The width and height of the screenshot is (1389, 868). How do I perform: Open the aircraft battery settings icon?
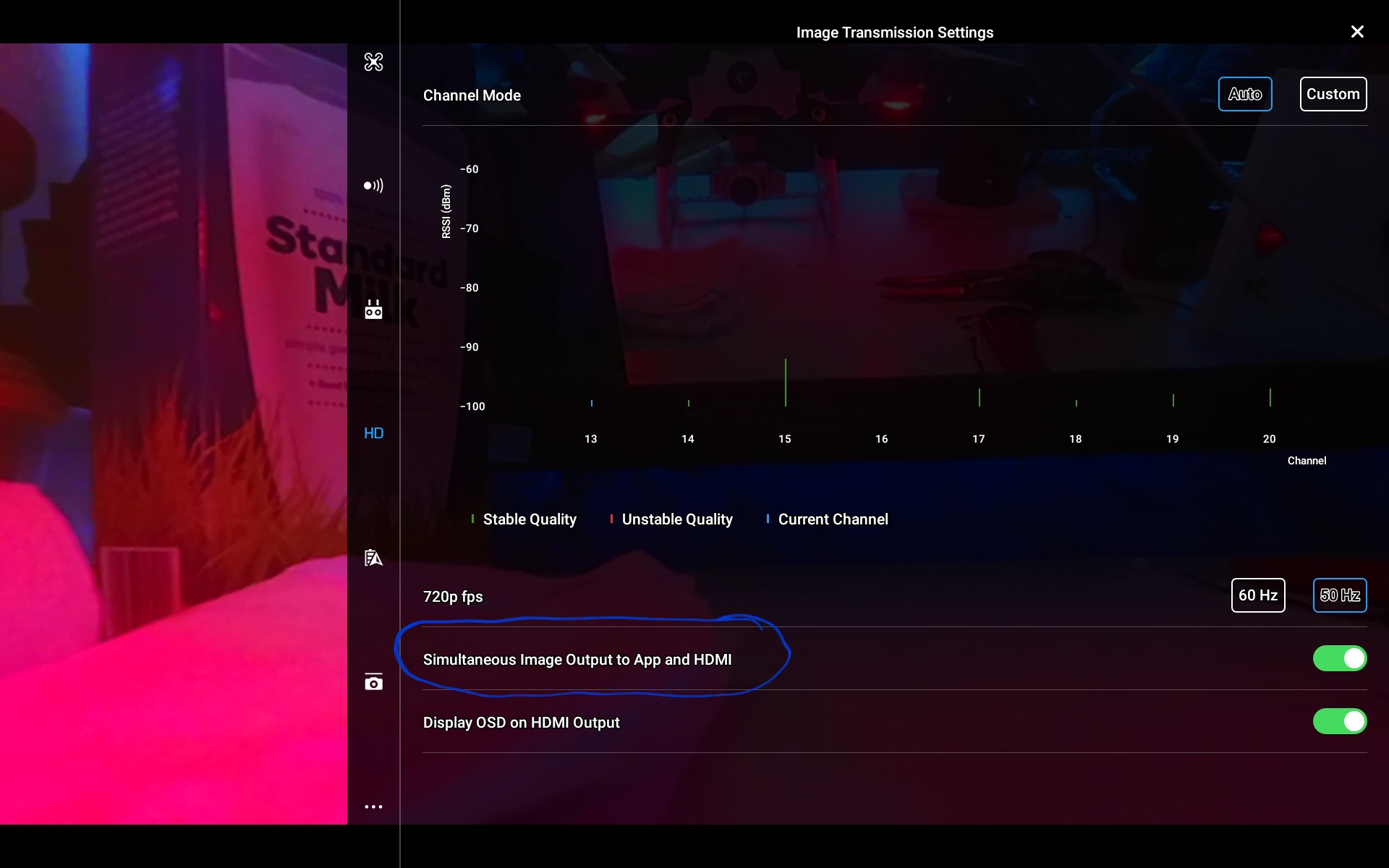point(373,558)
